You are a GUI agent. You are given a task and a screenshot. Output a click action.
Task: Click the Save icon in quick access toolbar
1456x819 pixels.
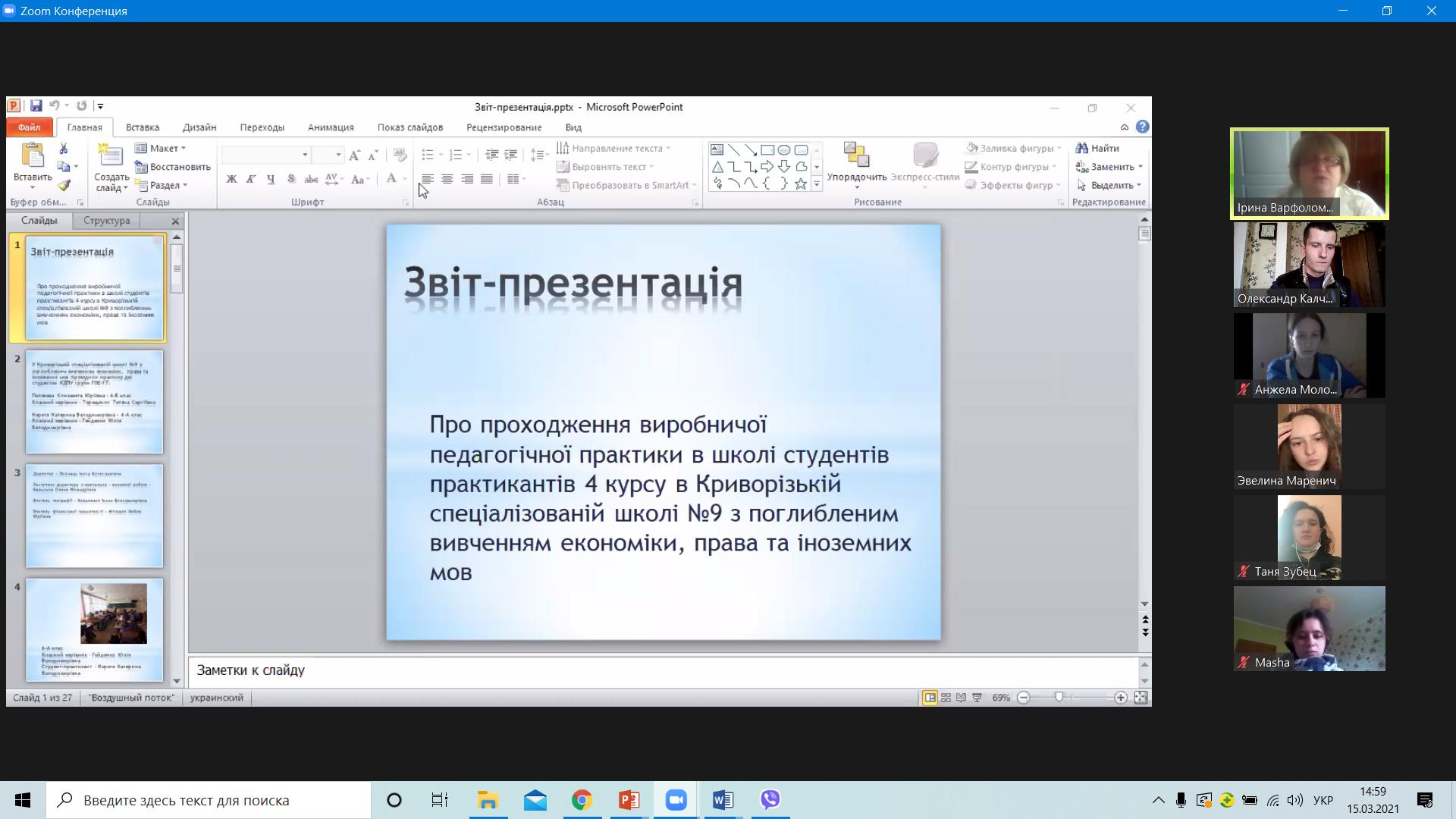[x=36, y=106]
